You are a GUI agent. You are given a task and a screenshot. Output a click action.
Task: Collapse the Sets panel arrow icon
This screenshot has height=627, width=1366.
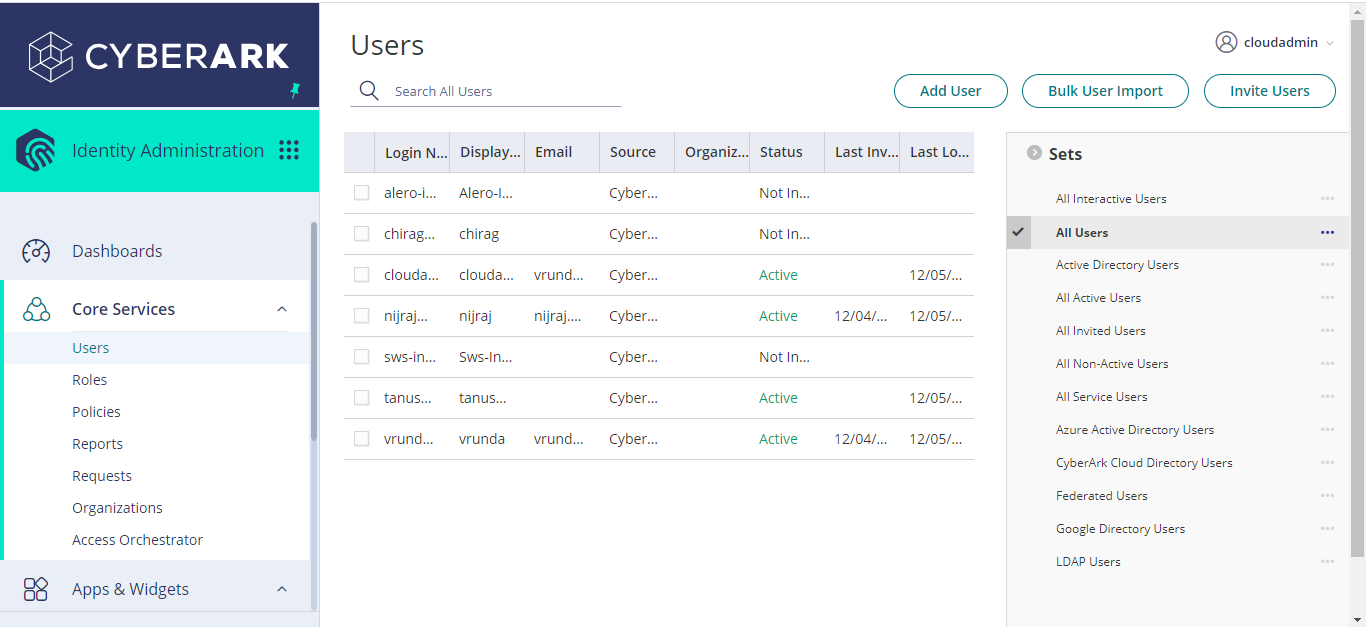(x=1035, y=153)
